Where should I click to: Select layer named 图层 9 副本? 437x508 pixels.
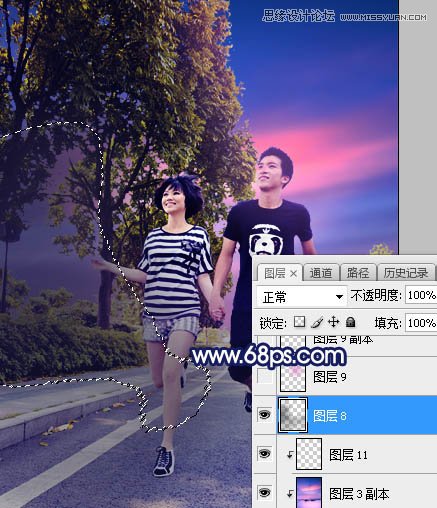click(343, 339)
